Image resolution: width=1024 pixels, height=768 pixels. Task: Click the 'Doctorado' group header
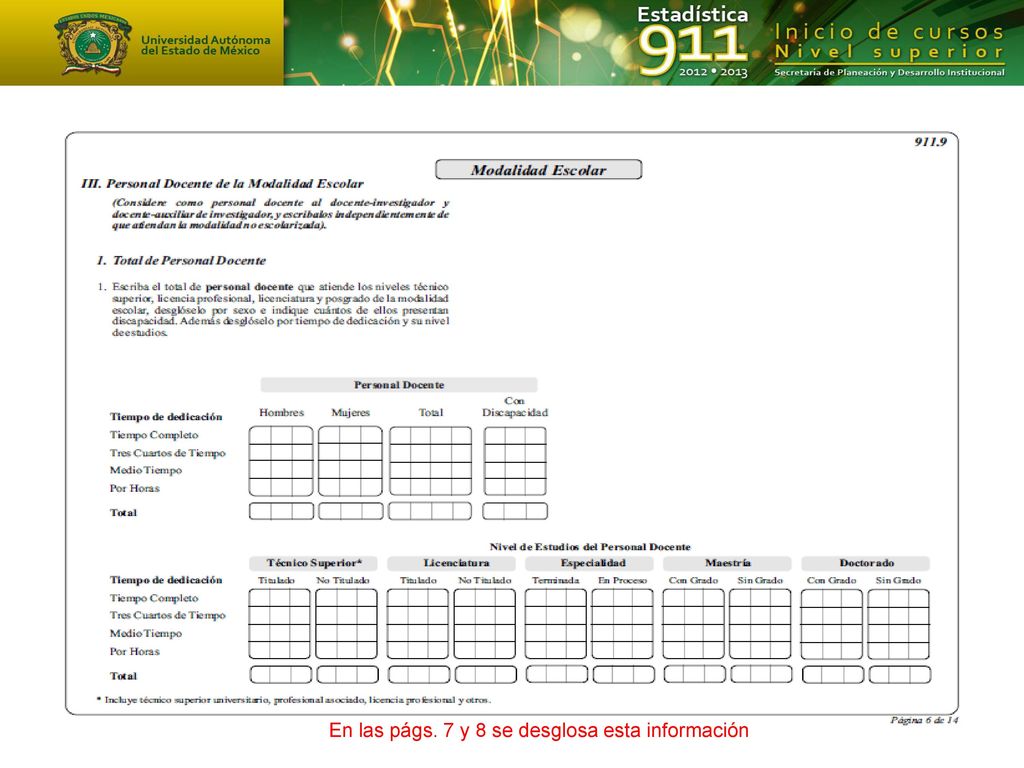pyautogui.click(x=866, y=563)
